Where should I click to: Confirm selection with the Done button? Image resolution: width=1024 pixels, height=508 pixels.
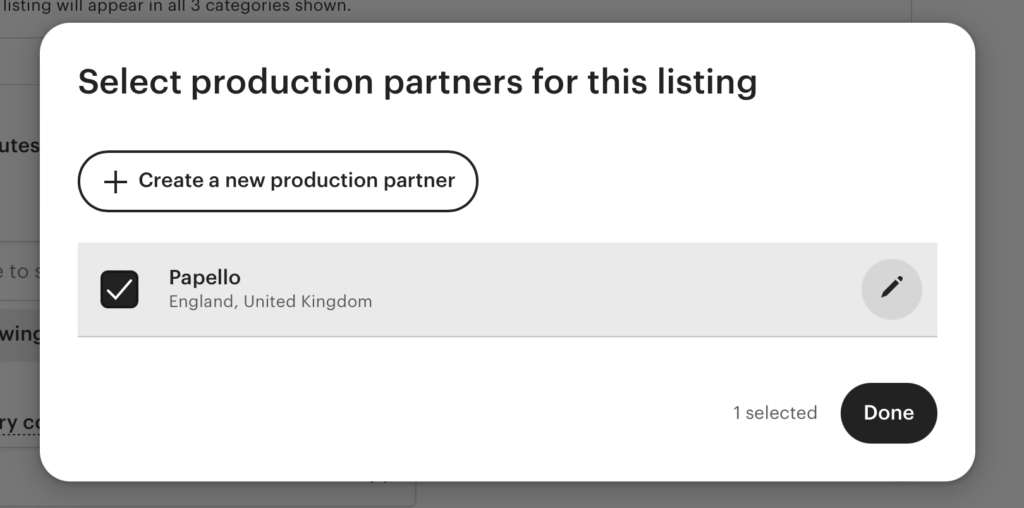pos(888,413)
